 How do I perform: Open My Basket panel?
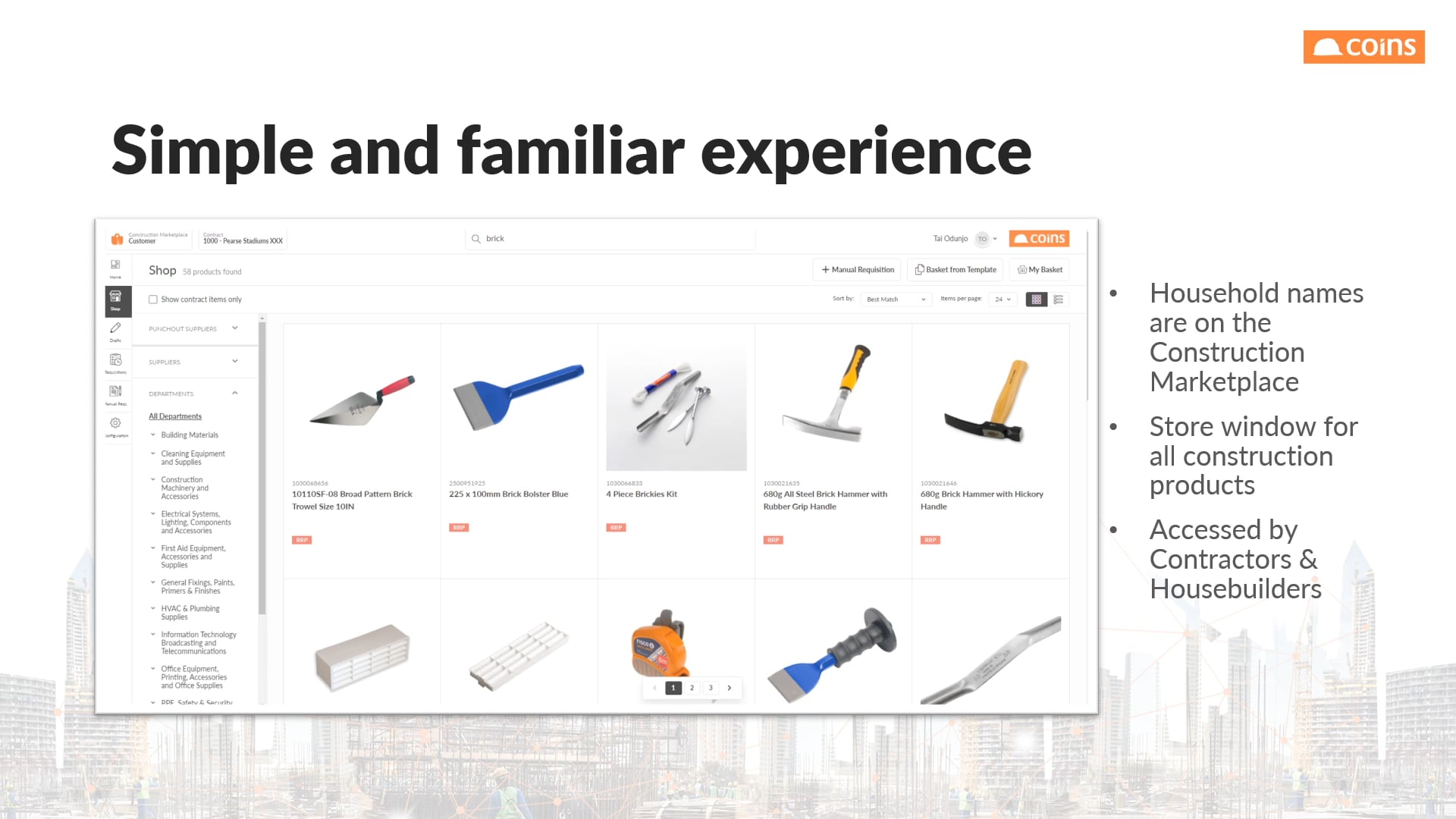pyautogui.click(x=1038, y=269)
